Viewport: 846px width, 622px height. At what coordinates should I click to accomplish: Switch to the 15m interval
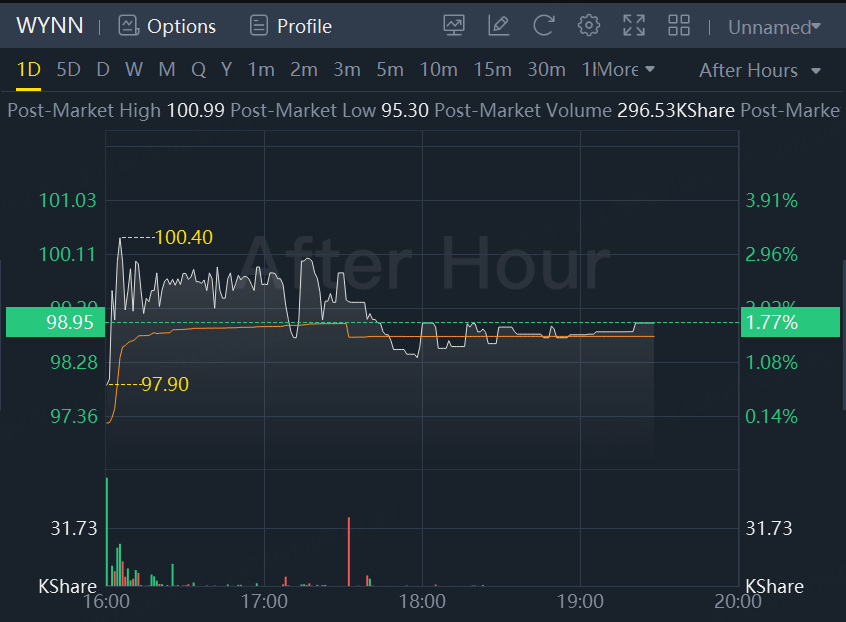coord(493,70)
